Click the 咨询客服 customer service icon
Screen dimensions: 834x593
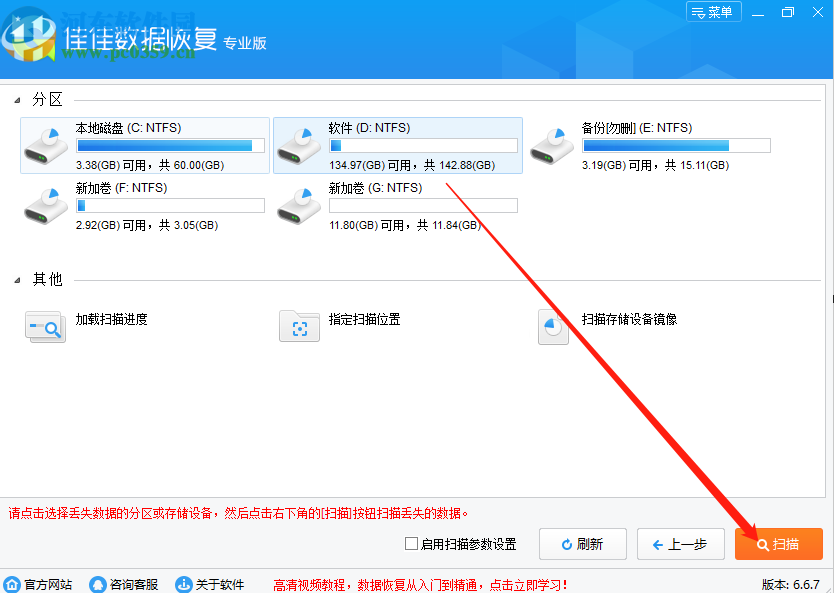click(97, 583)
